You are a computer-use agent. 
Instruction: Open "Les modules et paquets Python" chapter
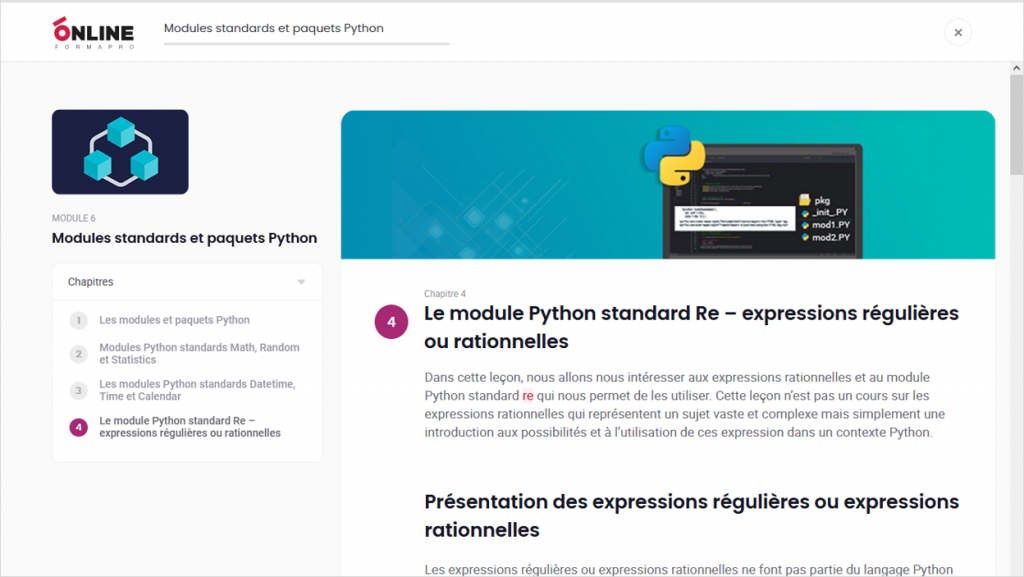pos(174,321)
